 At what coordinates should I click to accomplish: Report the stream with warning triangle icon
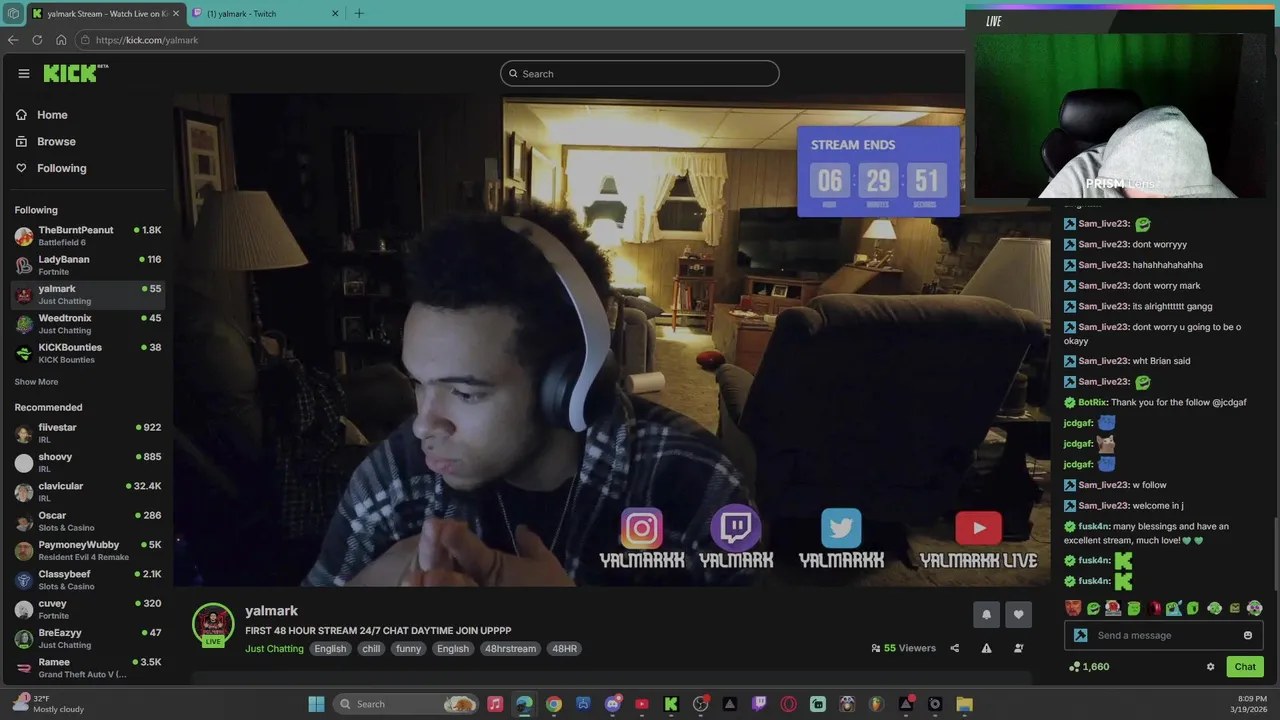(x=986, y=648)
